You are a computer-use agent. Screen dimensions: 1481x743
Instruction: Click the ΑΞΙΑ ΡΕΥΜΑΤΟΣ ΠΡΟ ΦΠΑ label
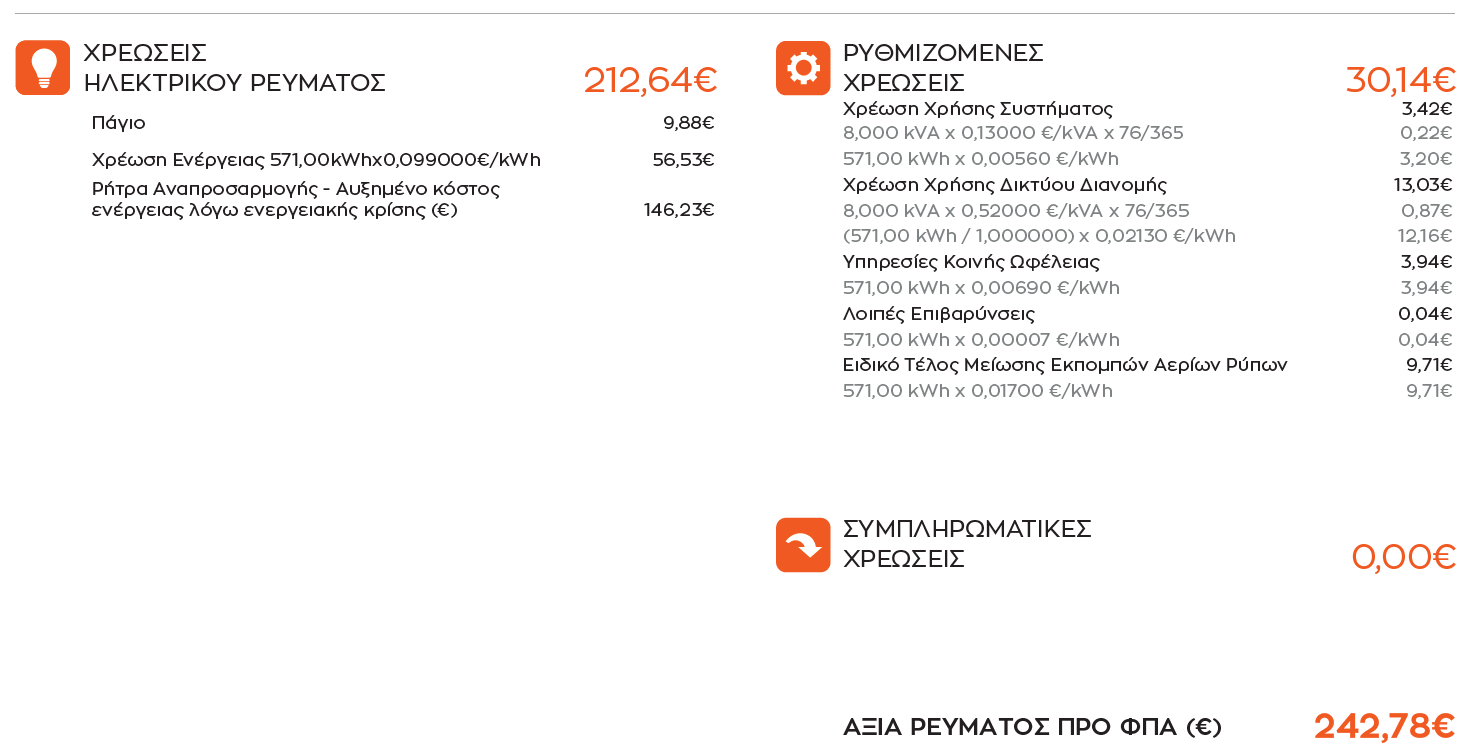(x=1032, y=727)
